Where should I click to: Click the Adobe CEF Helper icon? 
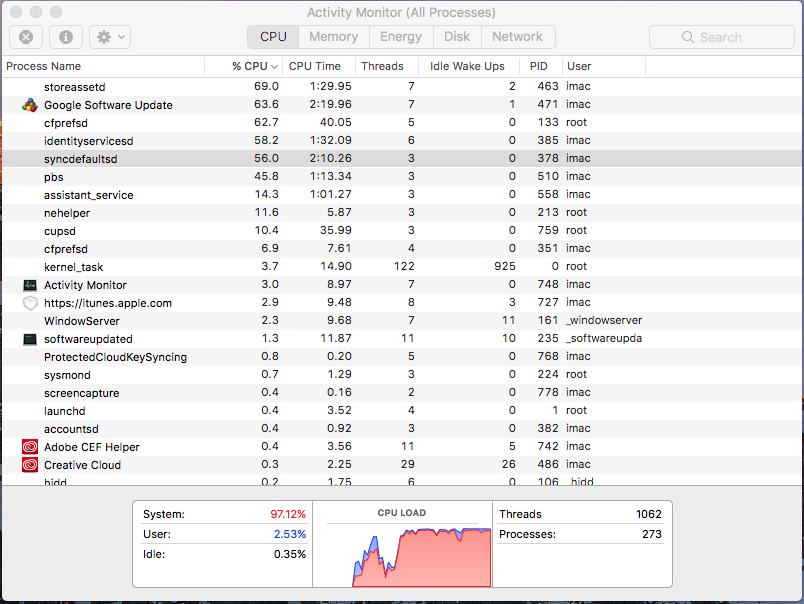tap(30, 447)
